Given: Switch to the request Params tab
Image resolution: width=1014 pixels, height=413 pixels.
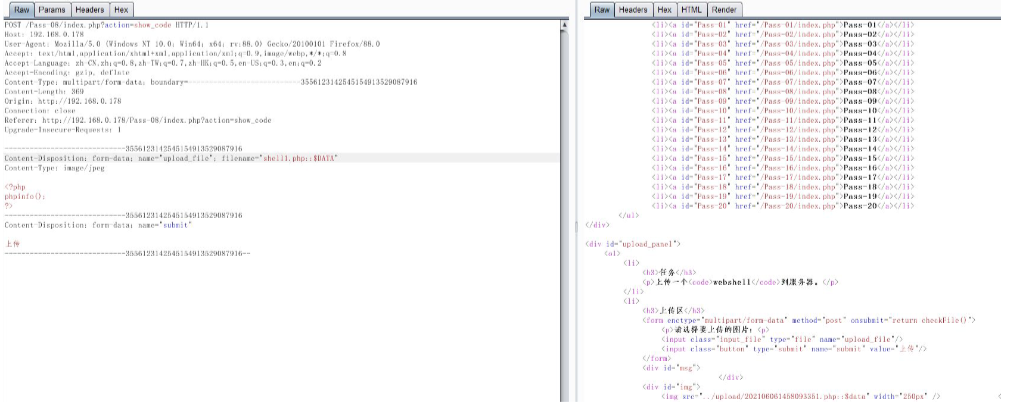Looking at the screenshot, I should tap(52, 9).
